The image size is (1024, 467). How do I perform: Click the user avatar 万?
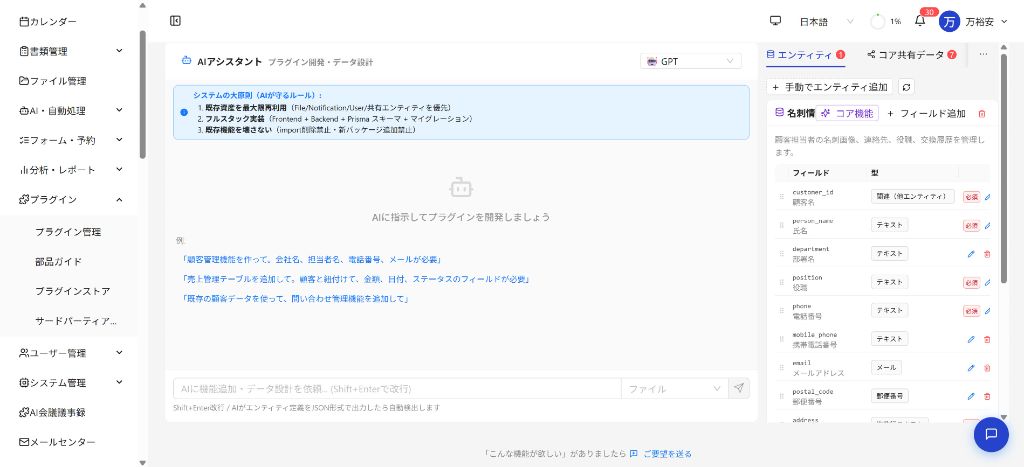[950, 22]
